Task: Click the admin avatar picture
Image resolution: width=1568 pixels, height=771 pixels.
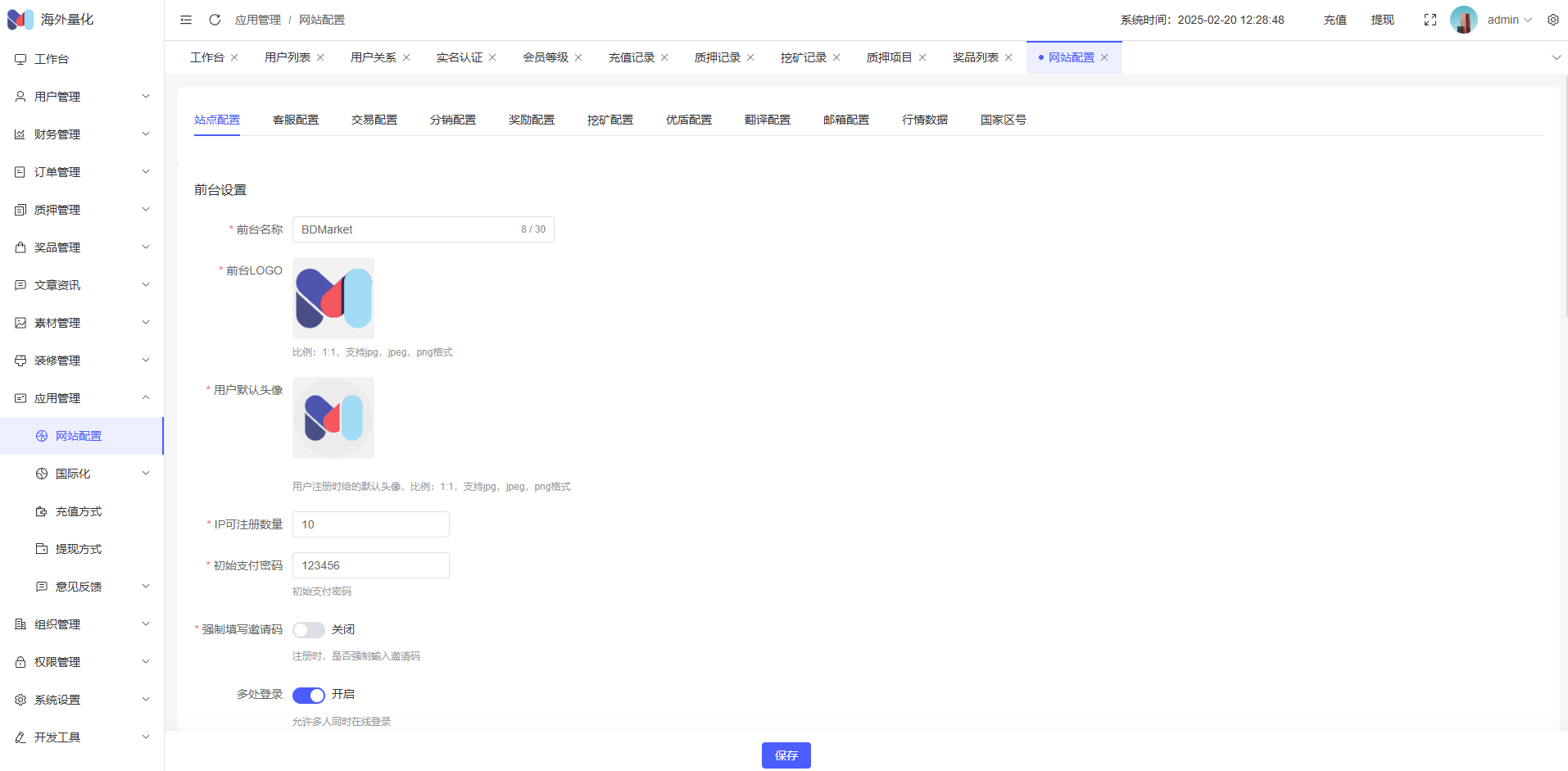Action: [x=1463, y=20]
